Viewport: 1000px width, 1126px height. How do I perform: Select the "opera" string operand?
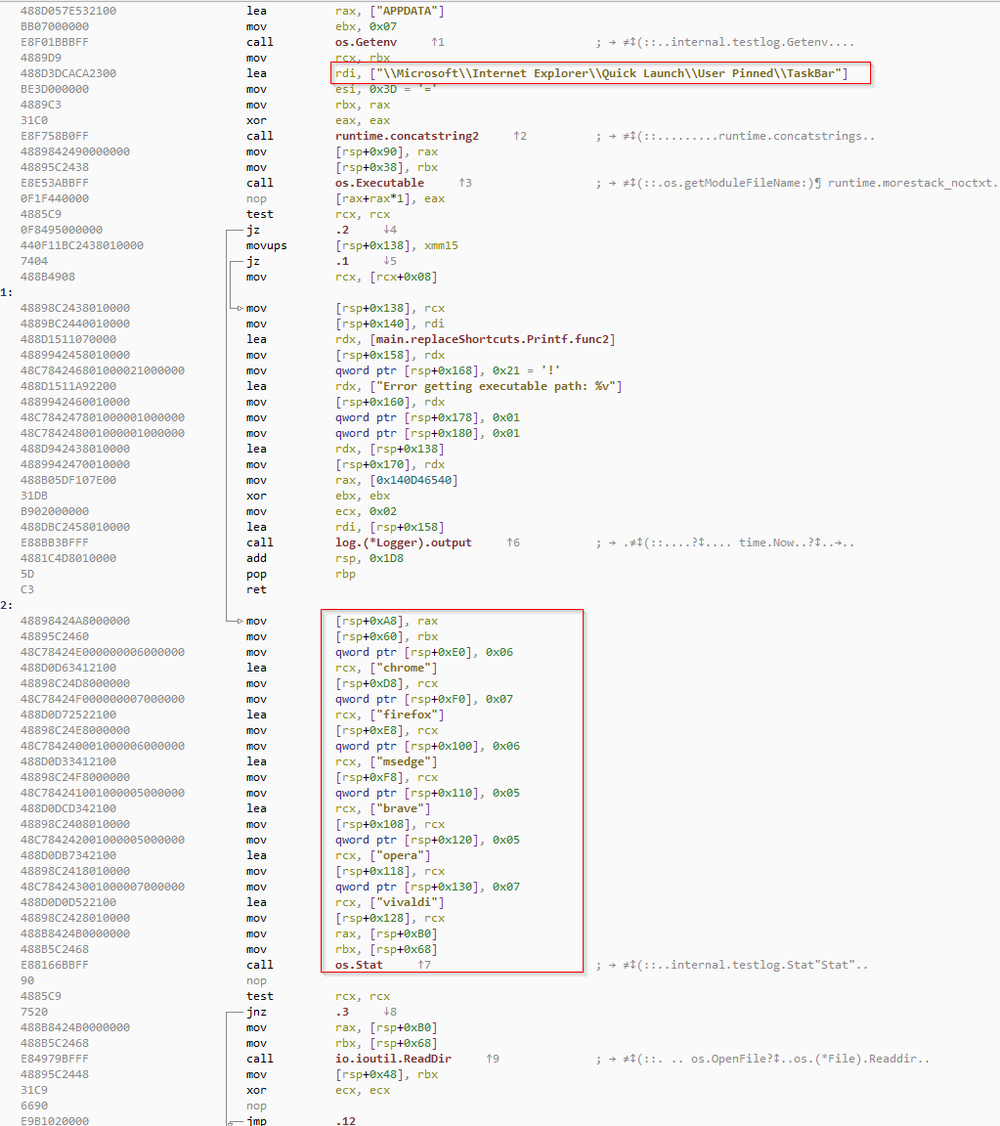click(x=400, y=856)
